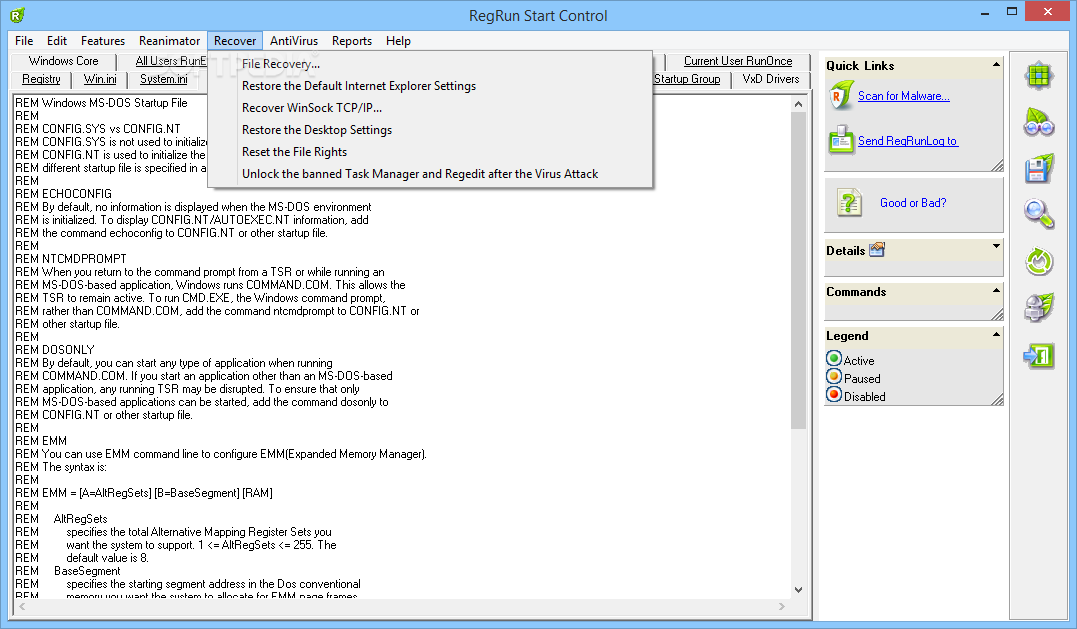The height and width of the screenshot is (629, 1077).
Task: Open the Help menu
Action: [x=398, y=41]
